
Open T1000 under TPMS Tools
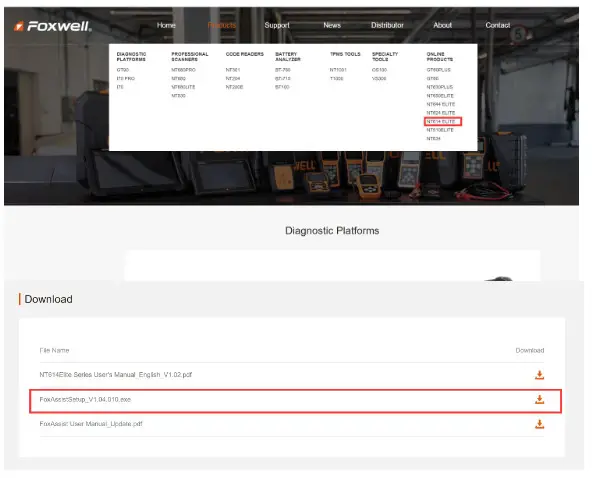pos(338,79)
